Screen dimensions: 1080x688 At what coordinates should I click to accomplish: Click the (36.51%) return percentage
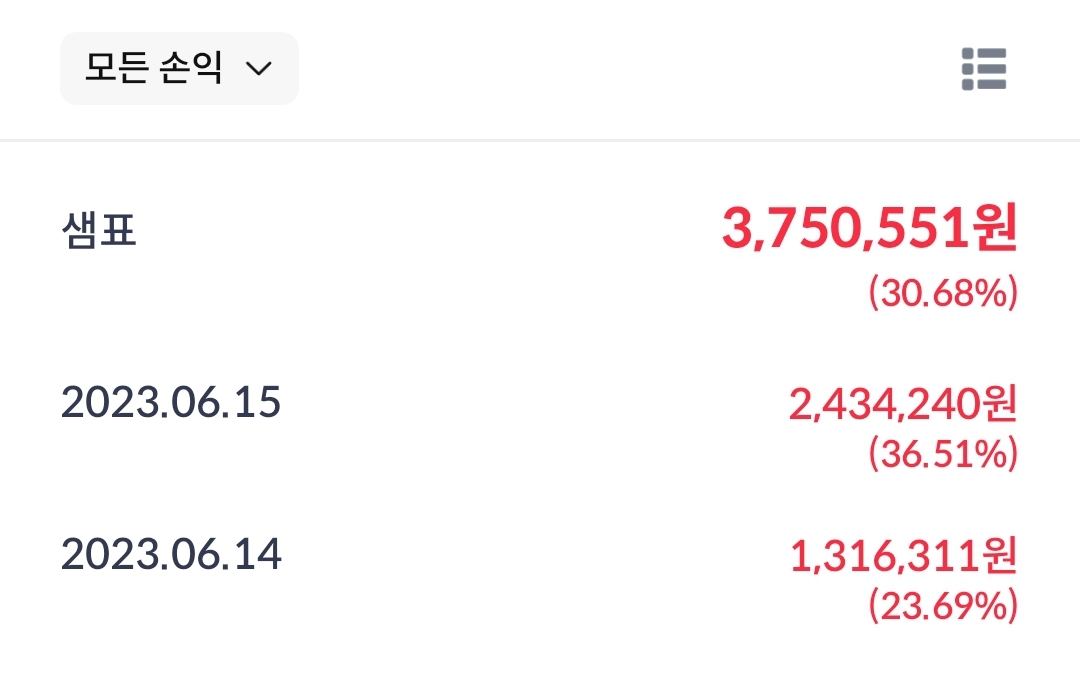point(943,454)
